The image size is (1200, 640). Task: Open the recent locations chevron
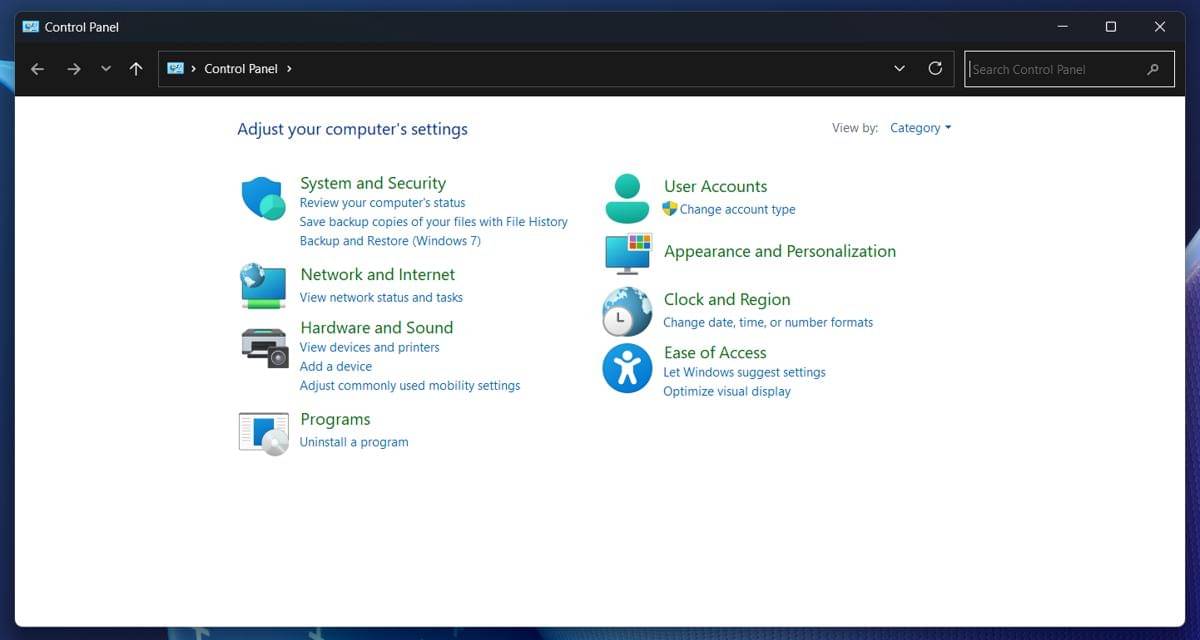coord(106,69)
